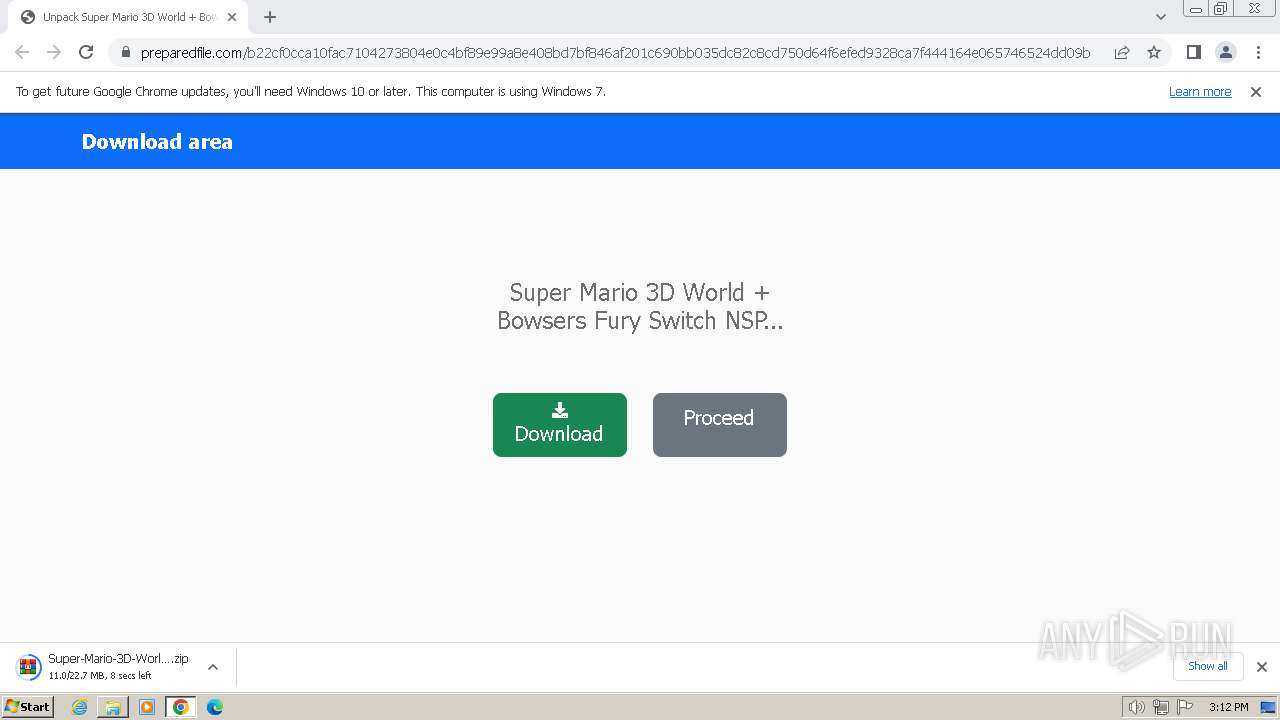Expand options for the Super-Mario zip download

[x=213, y=667]
